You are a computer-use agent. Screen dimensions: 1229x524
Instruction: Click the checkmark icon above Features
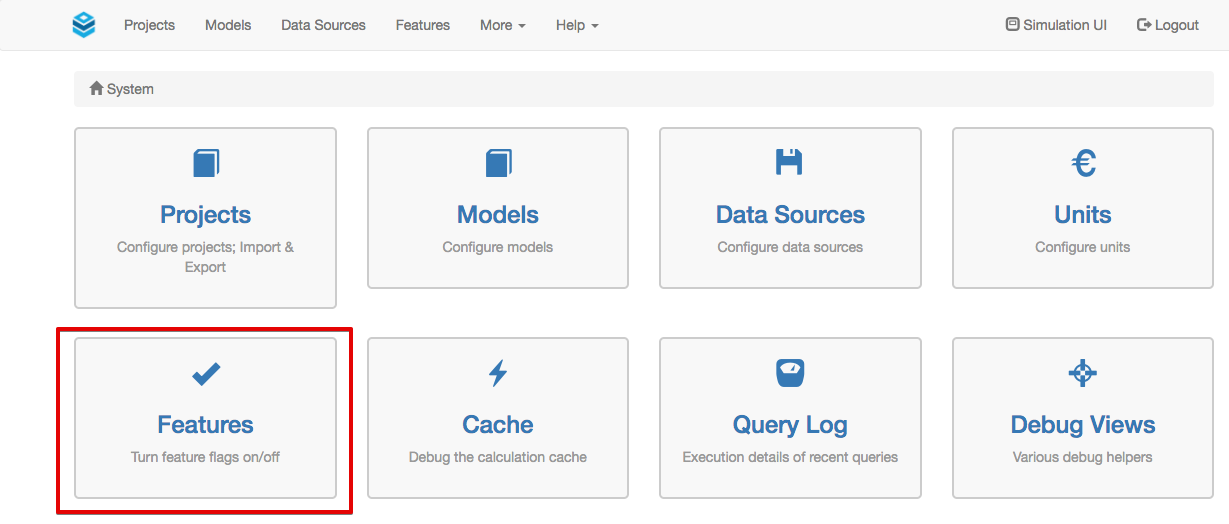(x=206, y=374)
